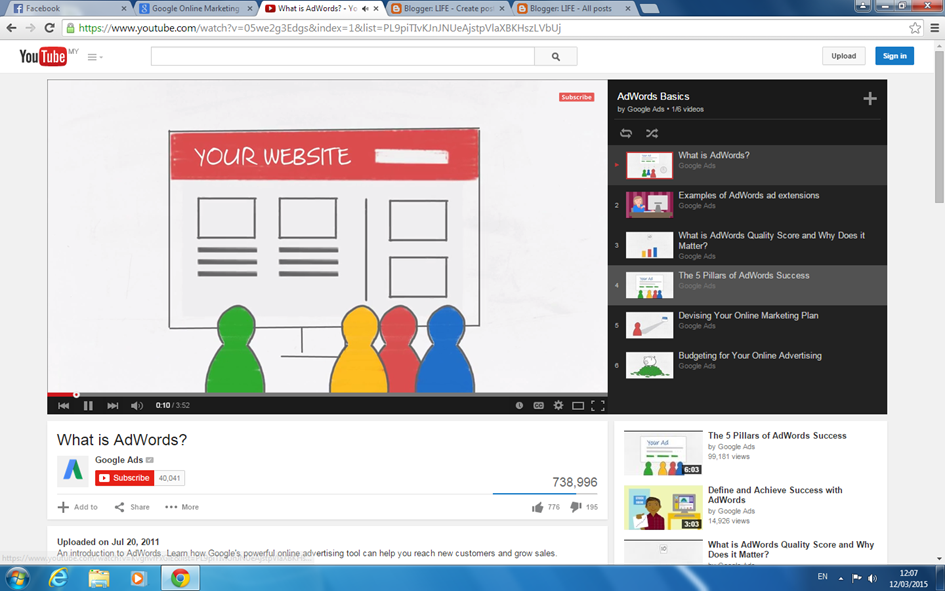The height and width of the screenshot is (591, 945).
Task: Show hidden tray icons arrow
Action: (841, 578)
